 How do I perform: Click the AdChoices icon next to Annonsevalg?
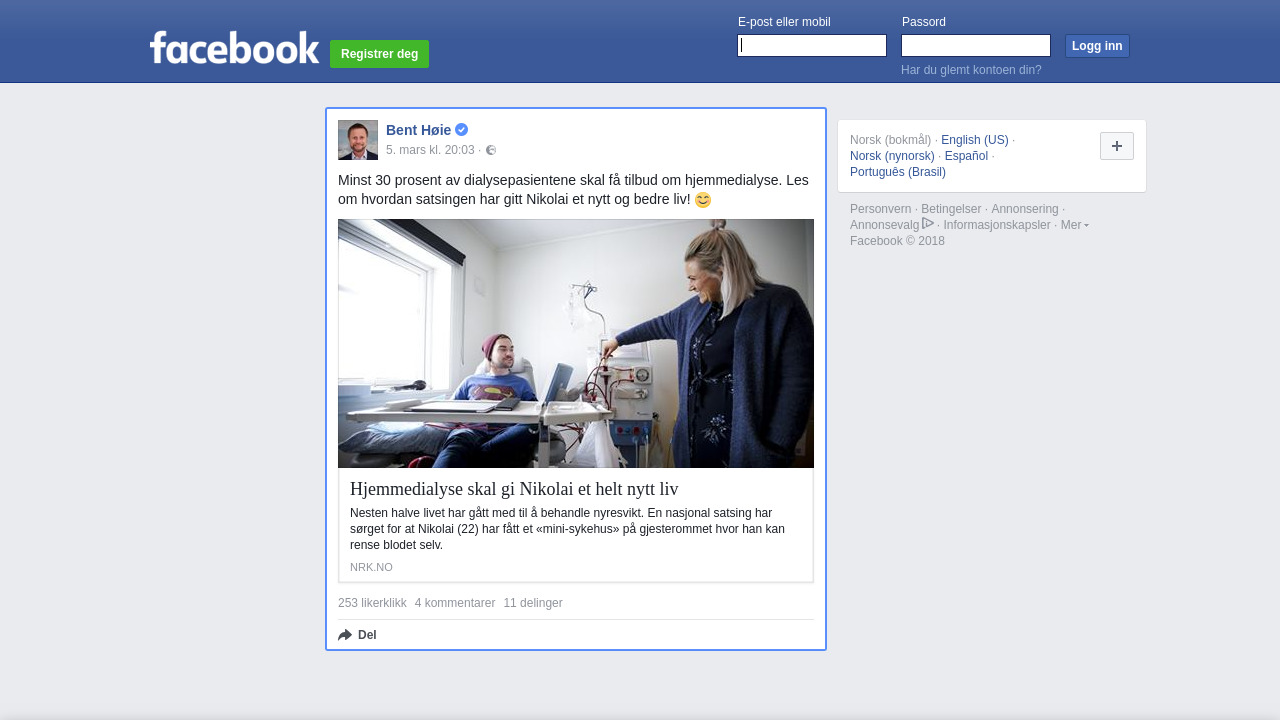click(x=928, y=223)
